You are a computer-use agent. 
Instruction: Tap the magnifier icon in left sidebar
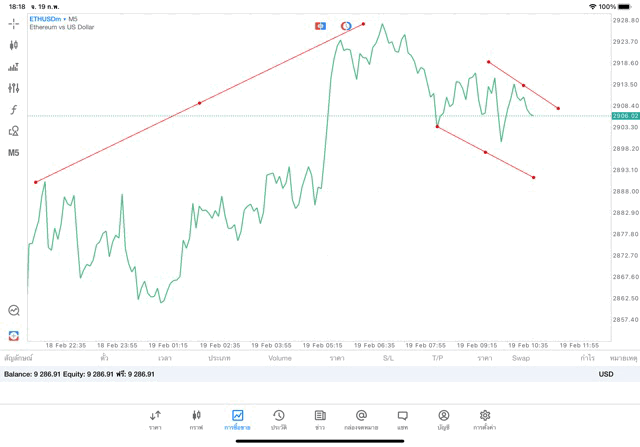pyautogui.click(x=14, y=311)
